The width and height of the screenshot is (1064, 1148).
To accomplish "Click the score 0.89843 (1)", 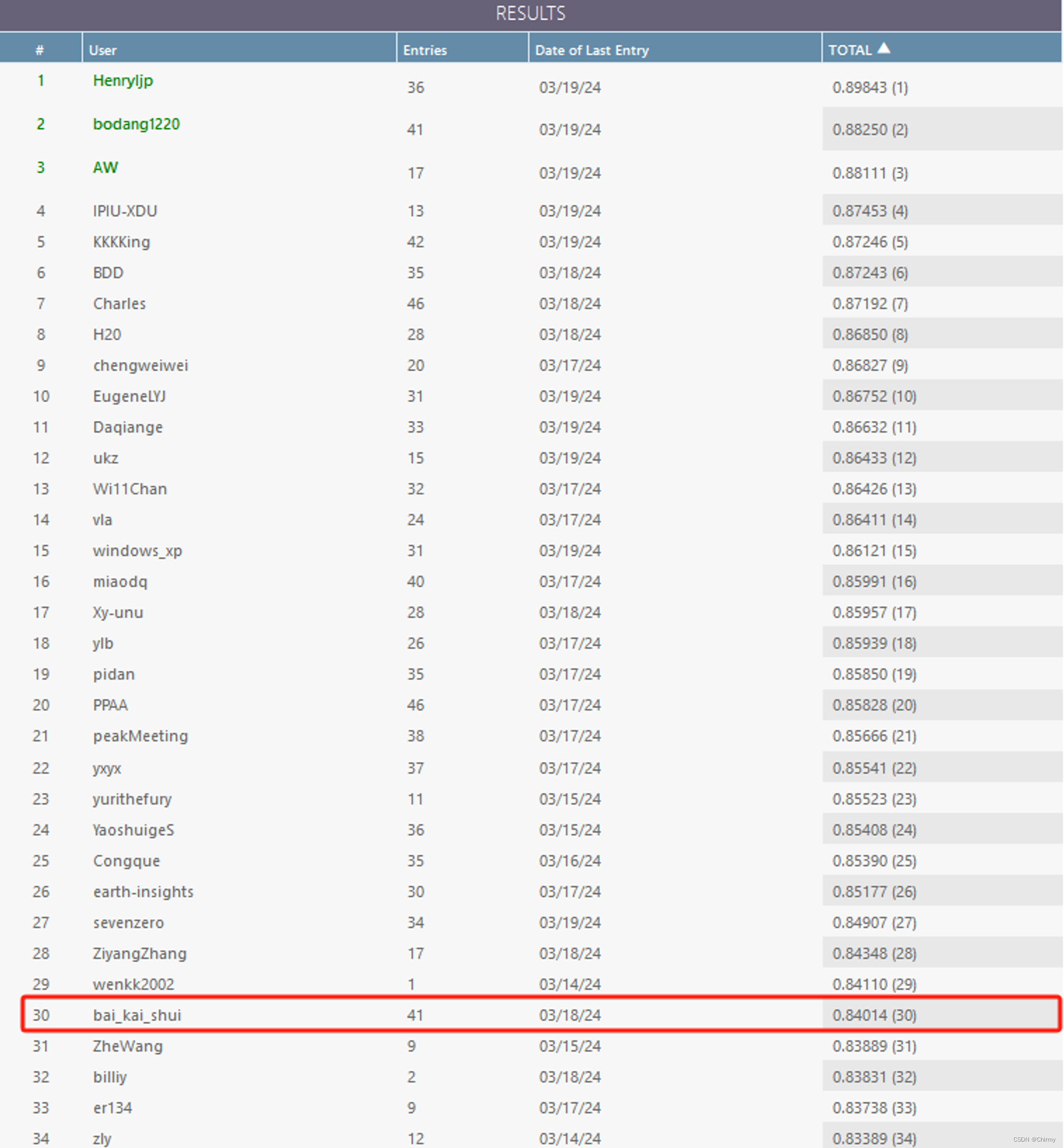I will (870, 88).
